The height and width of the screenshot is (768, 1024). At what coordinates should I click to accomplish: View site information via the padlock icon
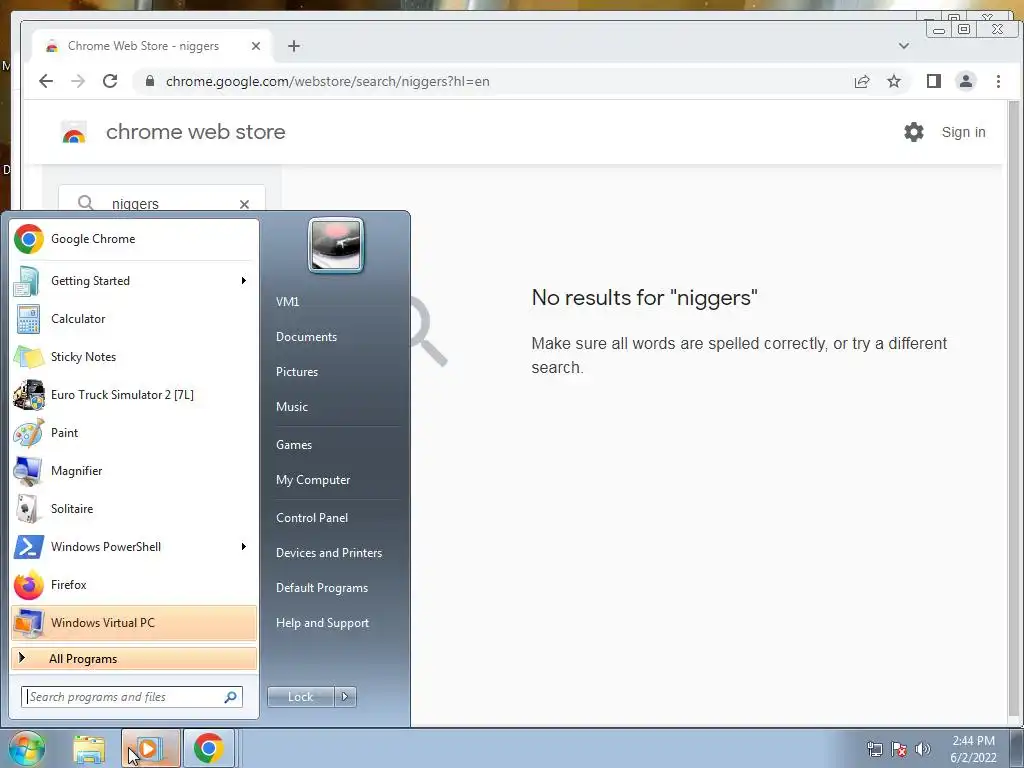(x=150, y=81)
